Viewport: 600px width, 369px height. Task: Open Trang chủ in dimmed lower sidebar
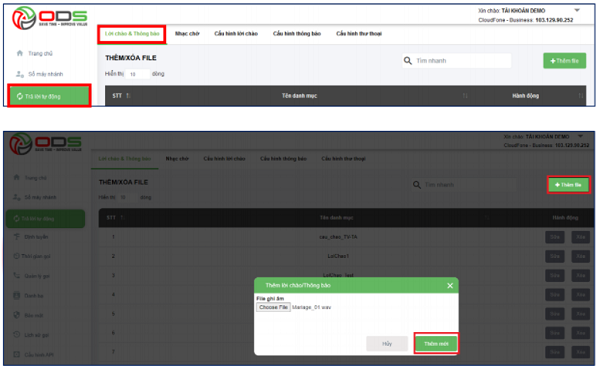tap(30, 178)
